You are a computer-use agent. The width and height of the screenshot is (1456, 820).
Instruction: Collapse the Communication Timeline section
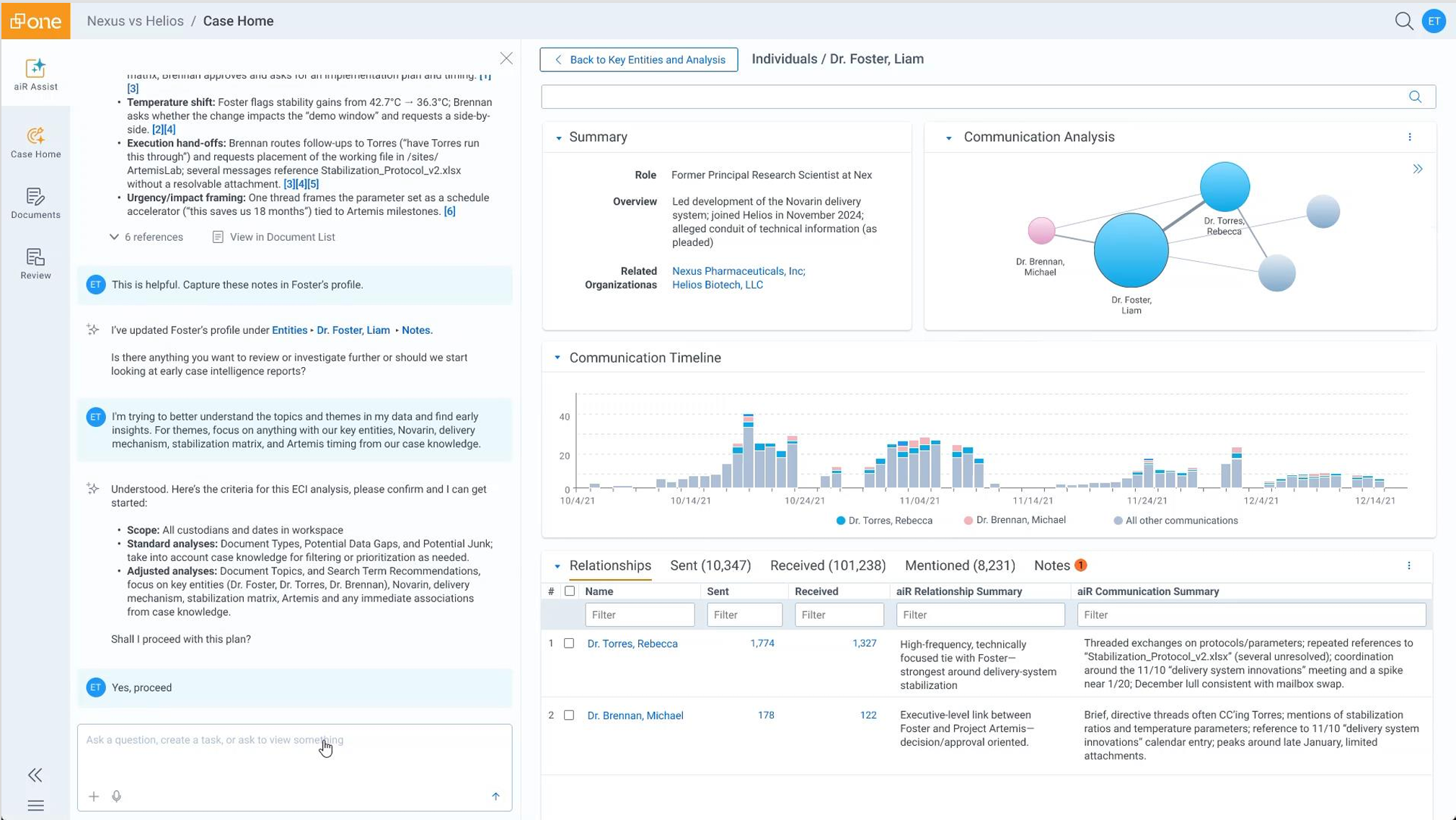[x=557, y=358]
